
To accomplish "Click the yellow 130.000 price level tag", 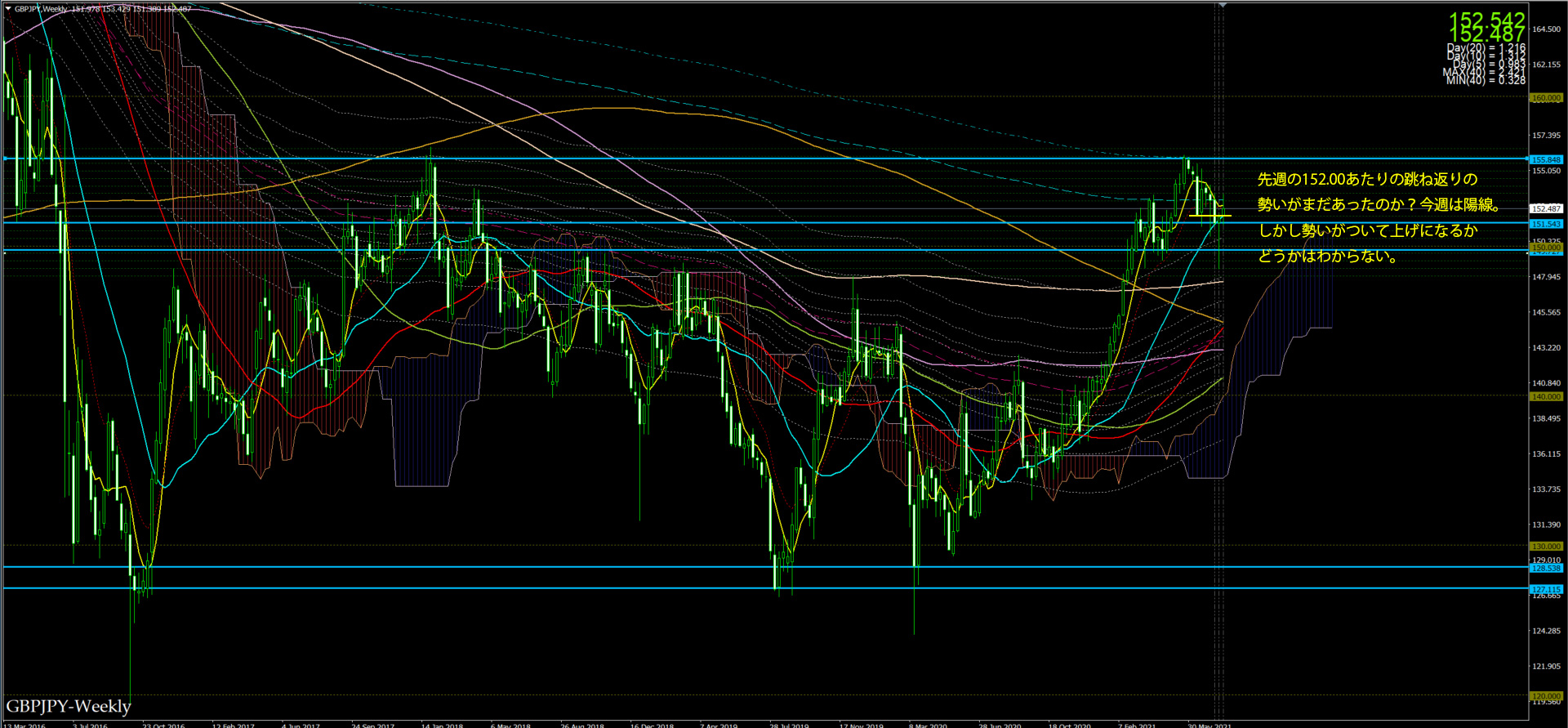I will [x=1546, y=547].
